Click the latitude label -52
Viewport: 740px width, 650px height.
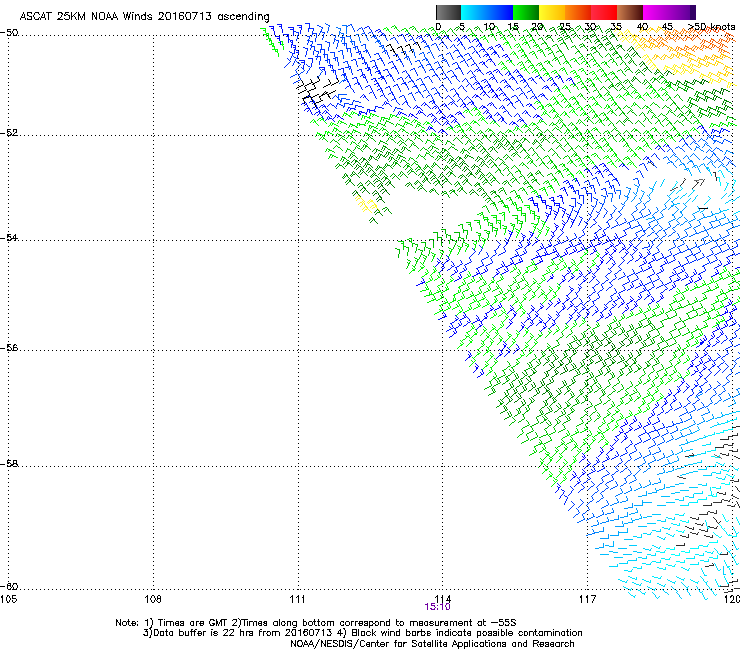click(9, 133)
